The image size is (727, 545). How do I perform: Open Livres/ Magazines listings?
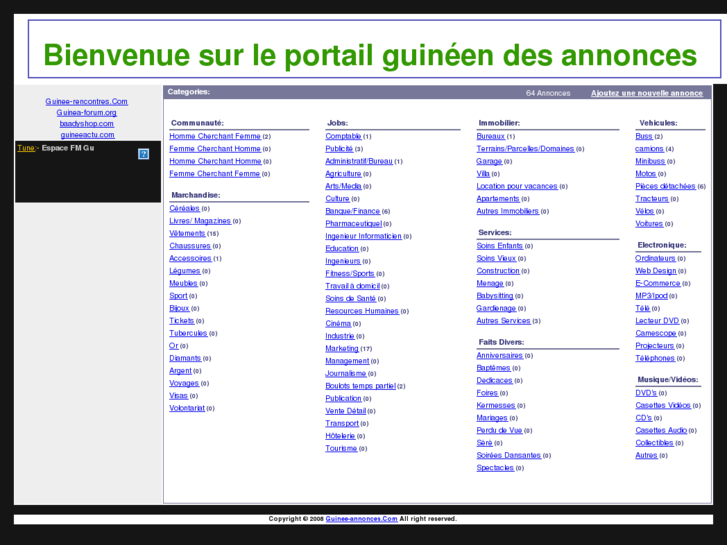coord(200,221)
